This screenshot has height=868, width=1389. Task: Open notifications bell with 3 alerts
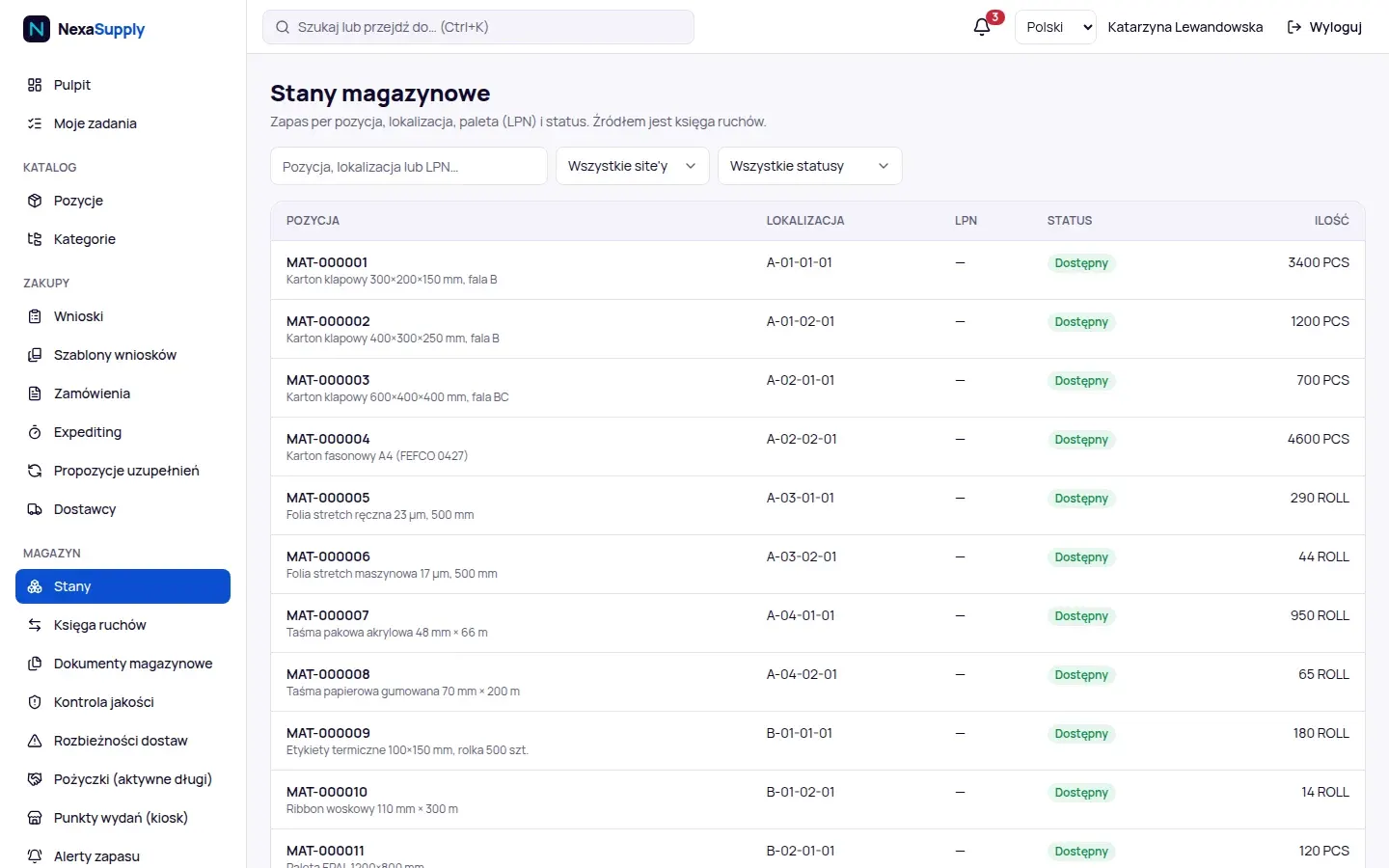click(x=982, y=27)
